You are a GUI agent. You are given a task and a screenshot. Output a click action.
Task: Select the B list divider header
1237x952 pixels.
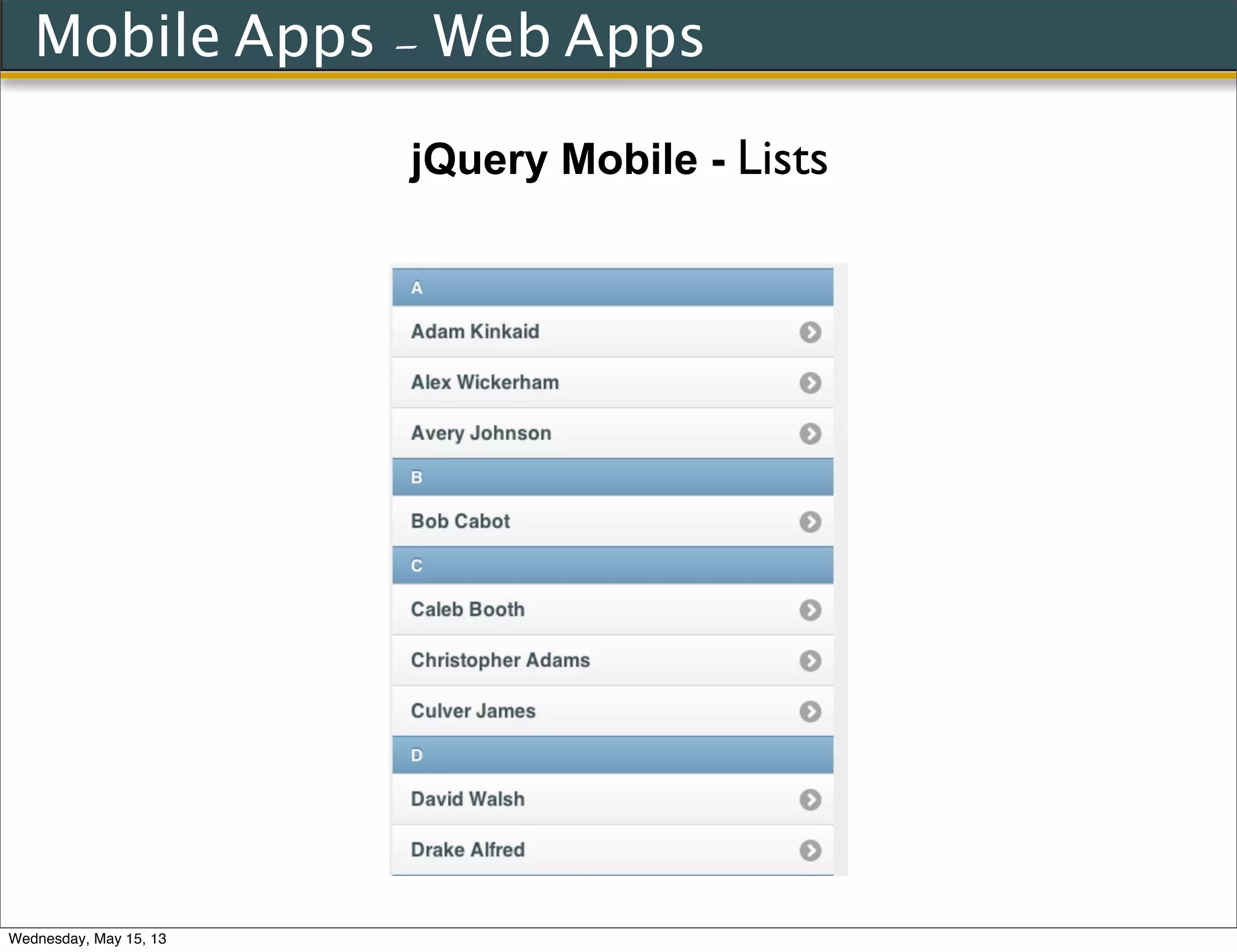tap(612, 477)
